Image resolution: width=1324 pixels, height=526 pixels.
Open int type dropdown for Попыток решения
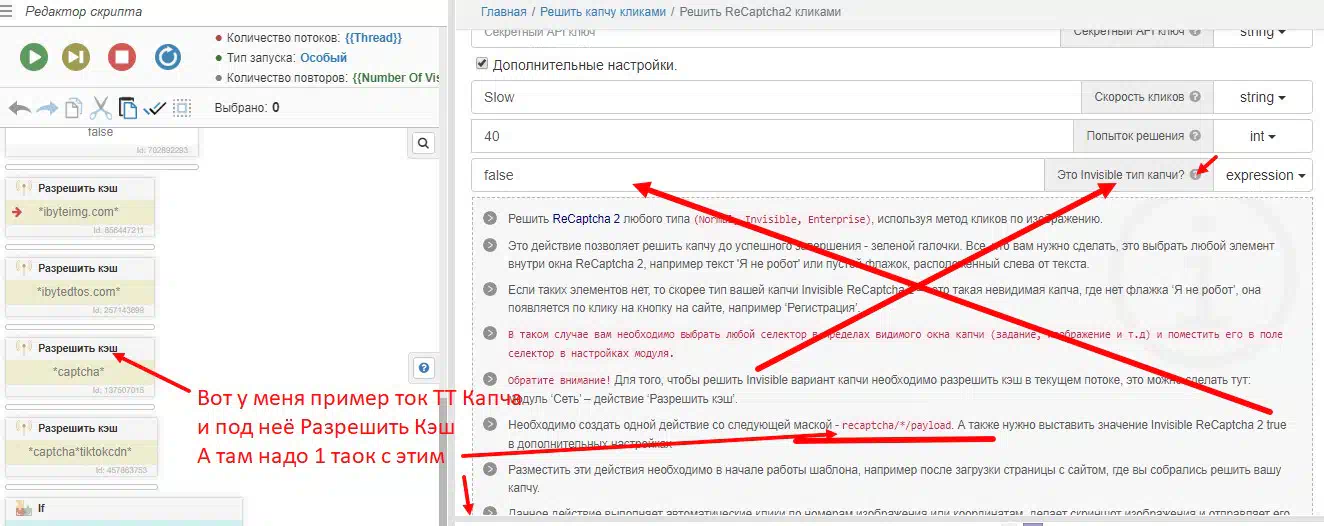(1262, 136)
